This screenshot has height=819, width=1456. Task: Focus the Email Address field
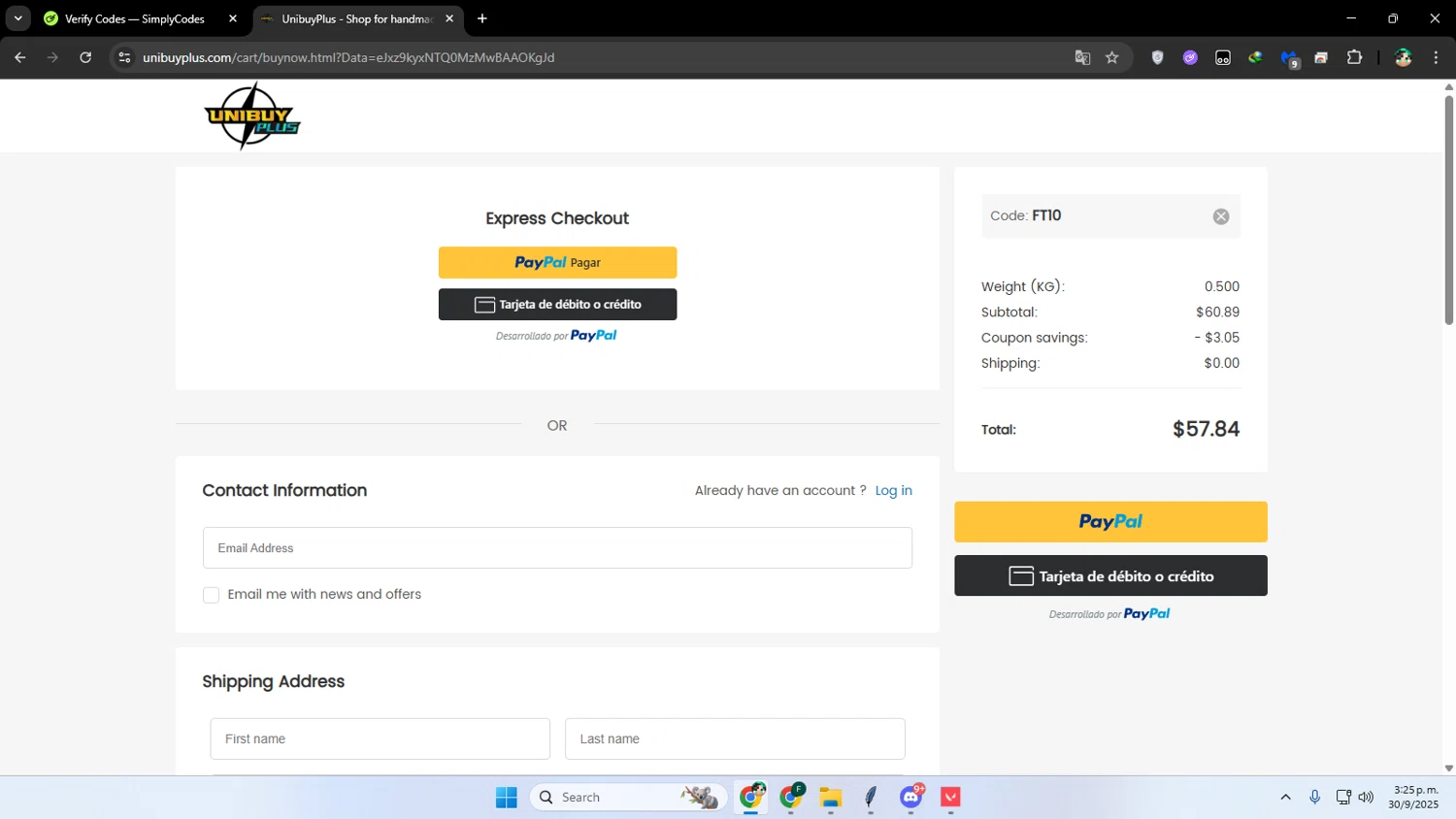click(x=557, y=547)
